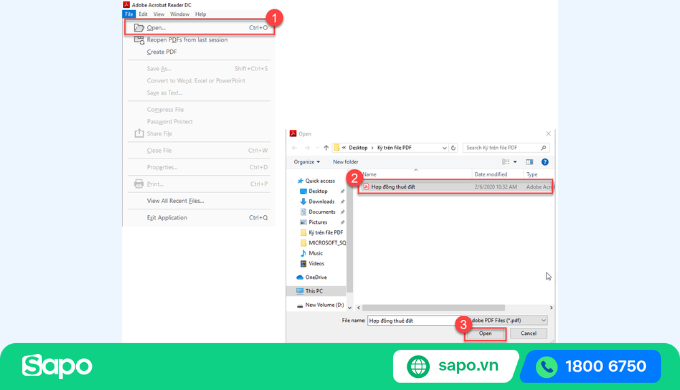Screen dimensions: 680x390
Task: Click the Print menu printer icon
Action: tap(139, 184)
